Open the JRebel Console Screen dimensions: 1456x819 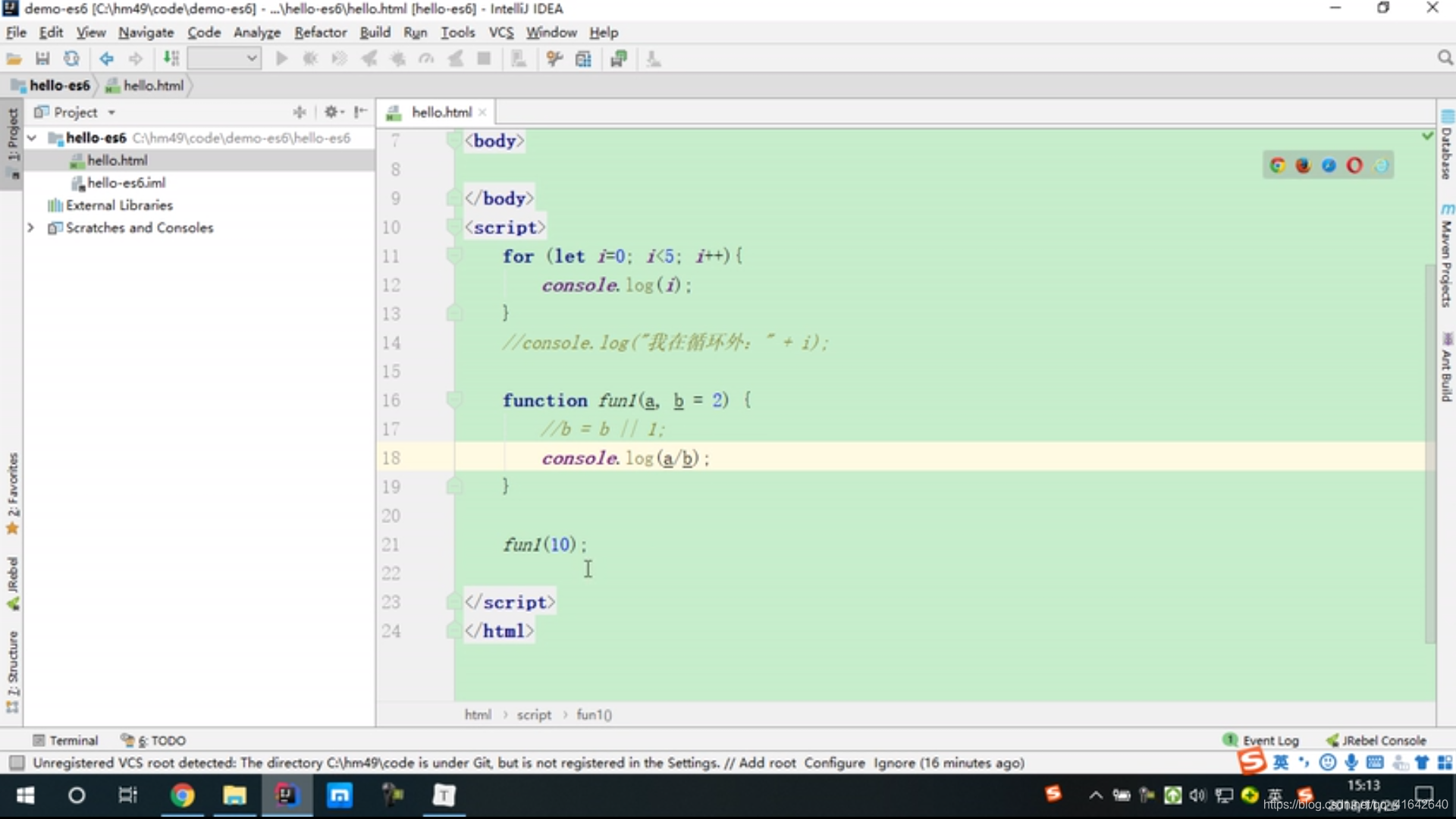click(x=1376, y=740)
